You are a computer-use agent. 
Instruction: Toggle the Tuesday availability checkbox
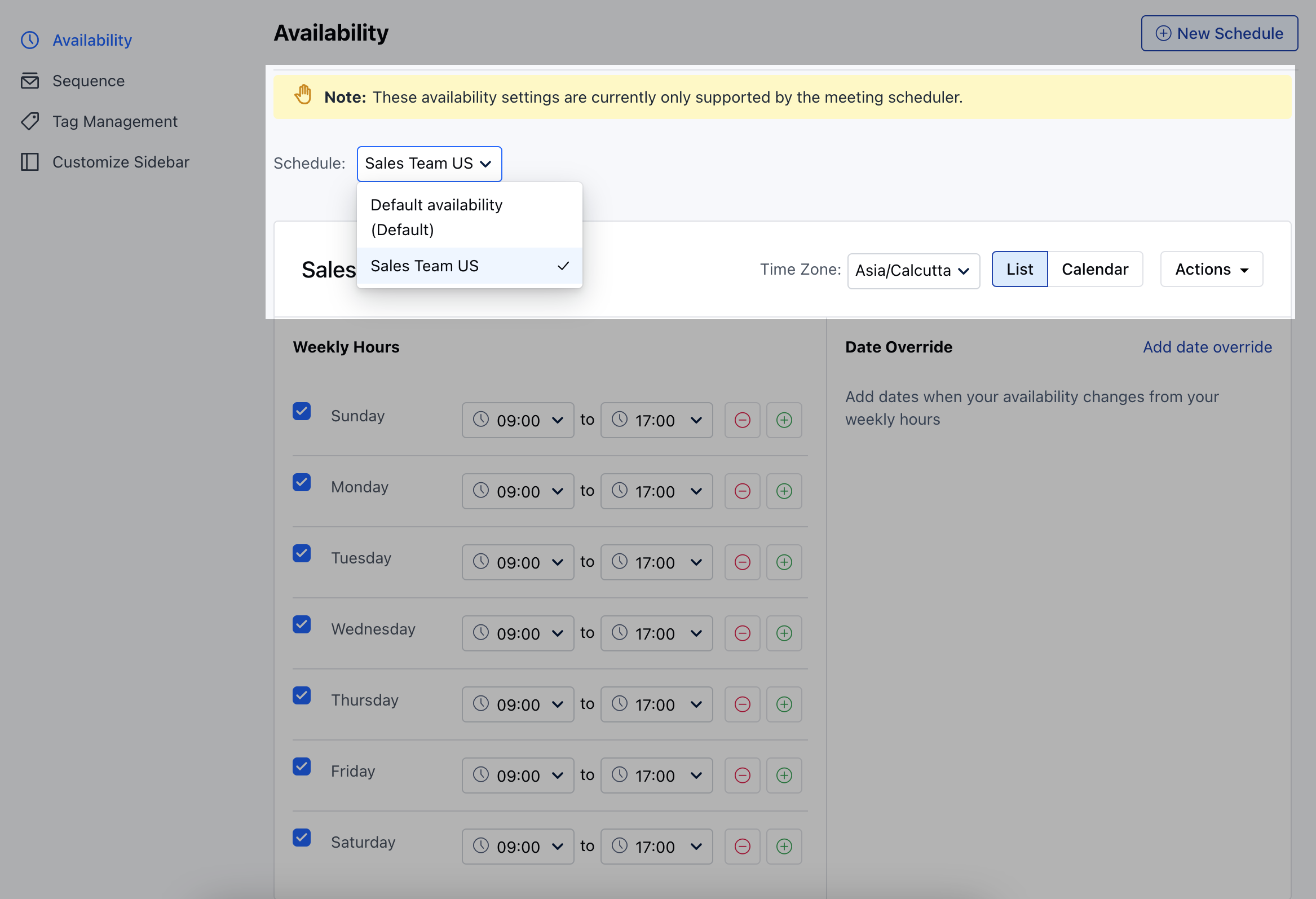tap(302, 553)
